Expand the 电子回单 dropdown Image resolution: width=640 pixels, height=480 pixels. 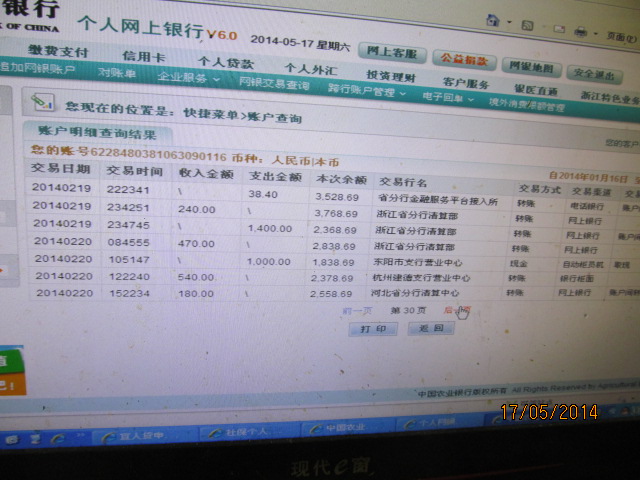click(447, 98)
